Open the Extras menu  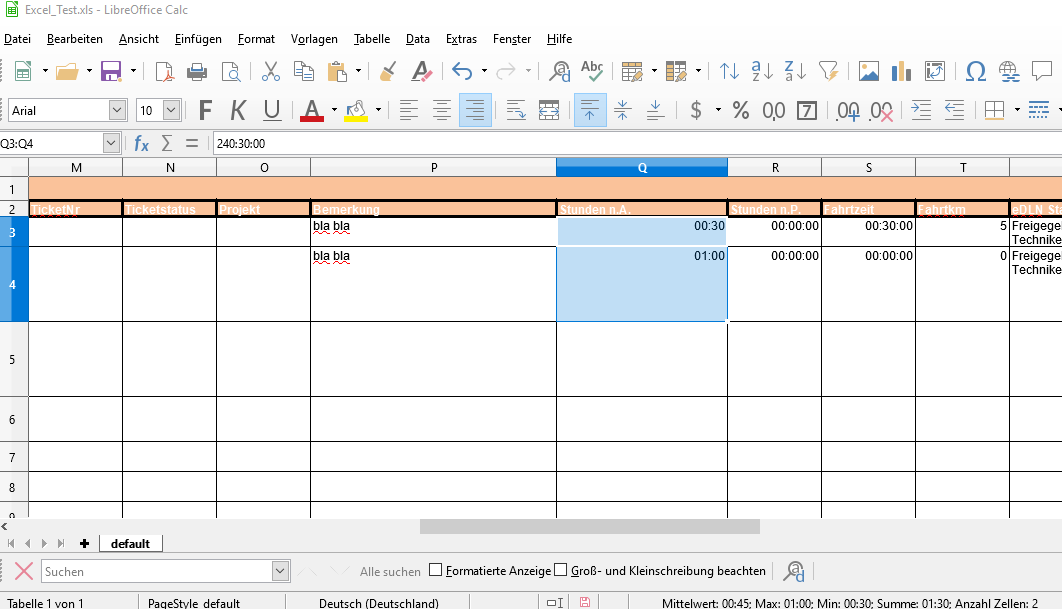coord(461,39)
